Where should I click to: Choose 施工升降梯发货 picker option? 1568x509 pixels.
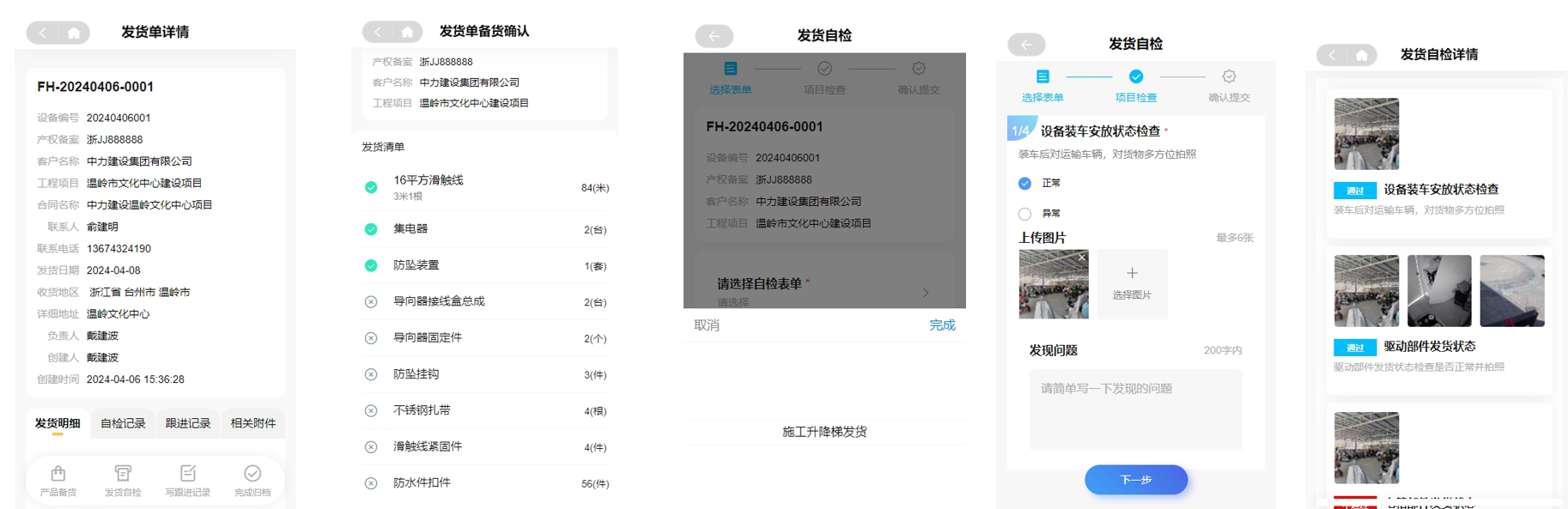(824, 431)
